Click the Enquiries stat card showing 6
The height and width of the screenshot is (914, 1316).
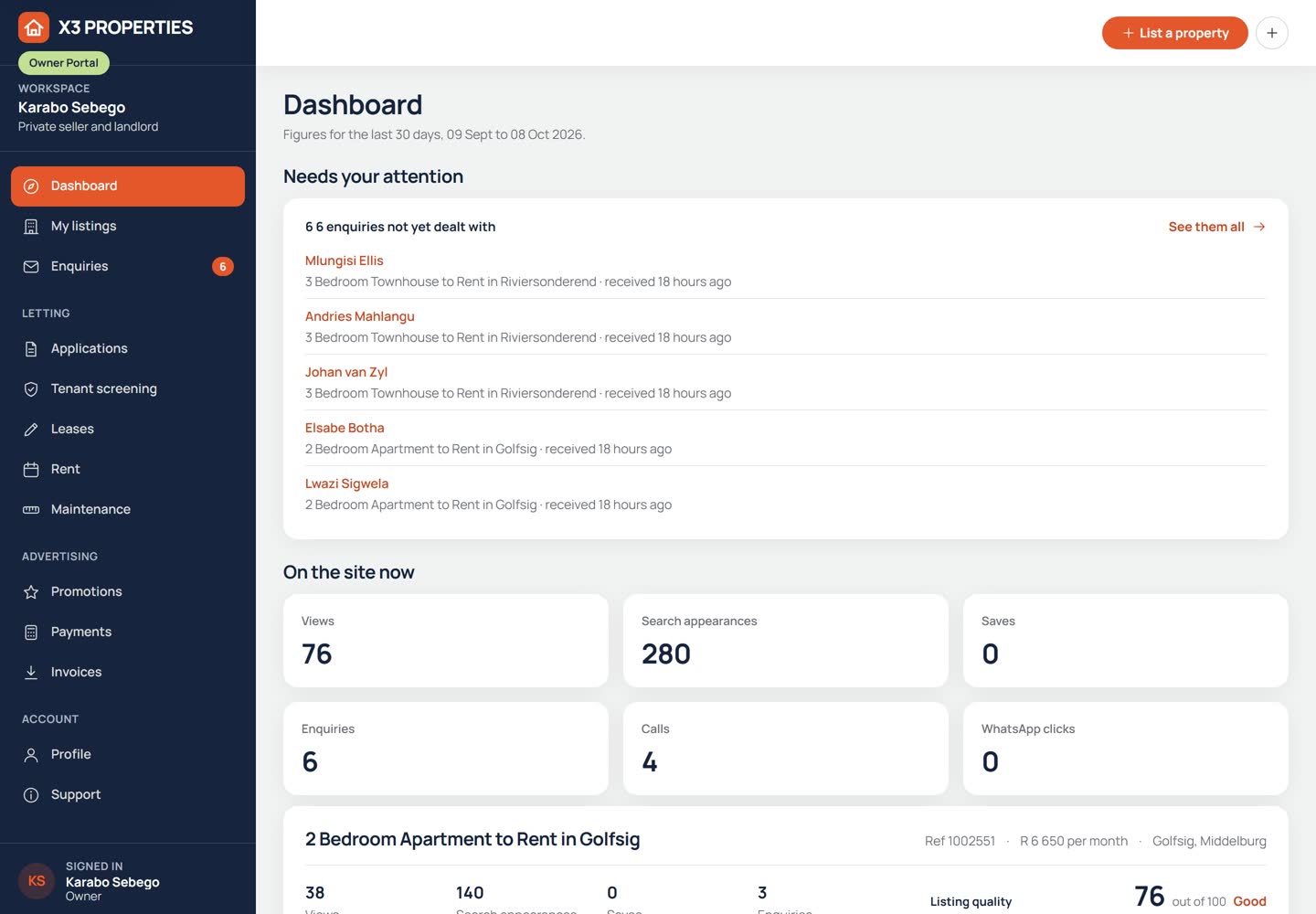446,749
